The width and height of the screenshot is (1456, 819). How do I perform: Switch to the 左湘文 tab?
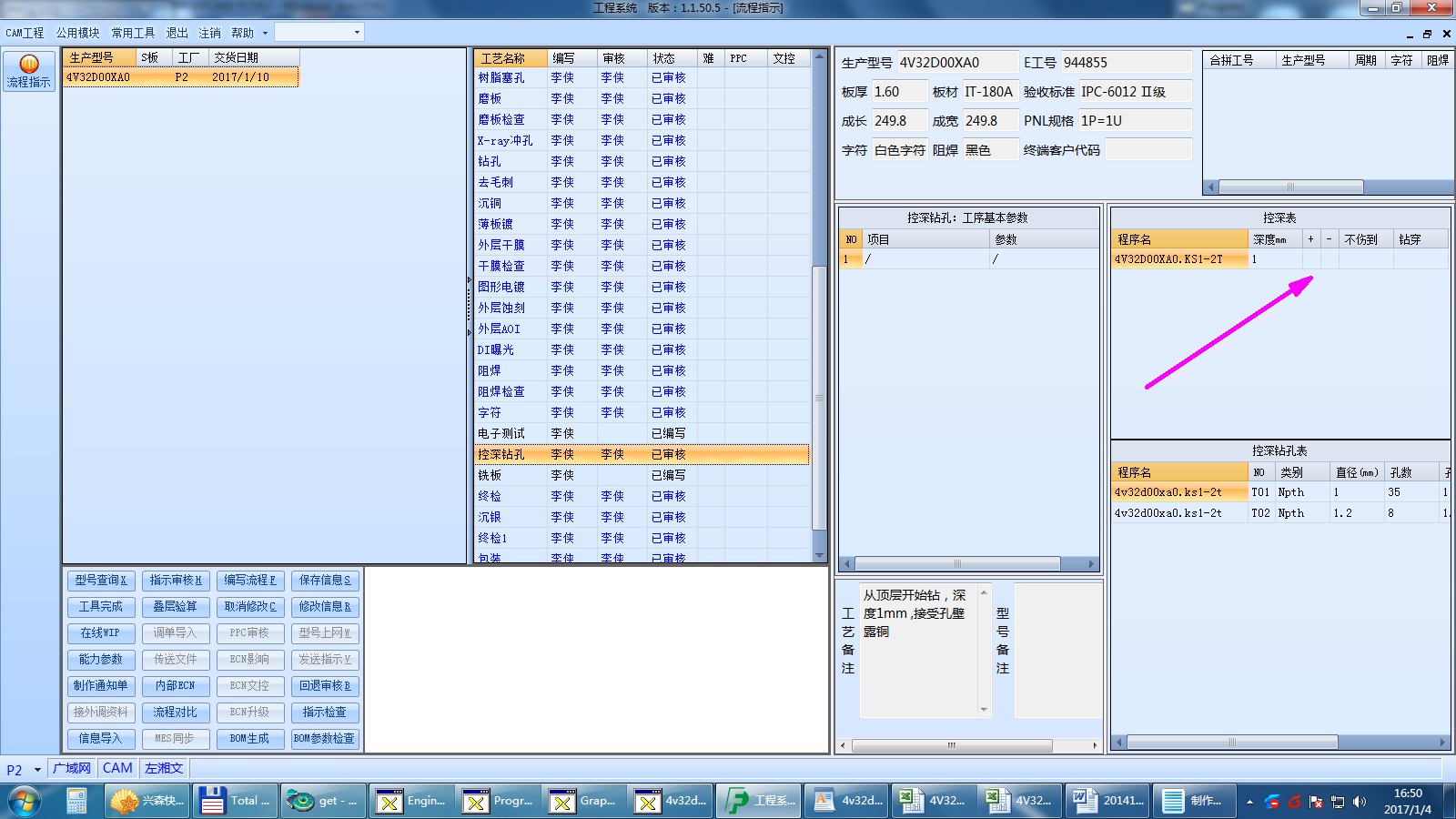[164, 768]
